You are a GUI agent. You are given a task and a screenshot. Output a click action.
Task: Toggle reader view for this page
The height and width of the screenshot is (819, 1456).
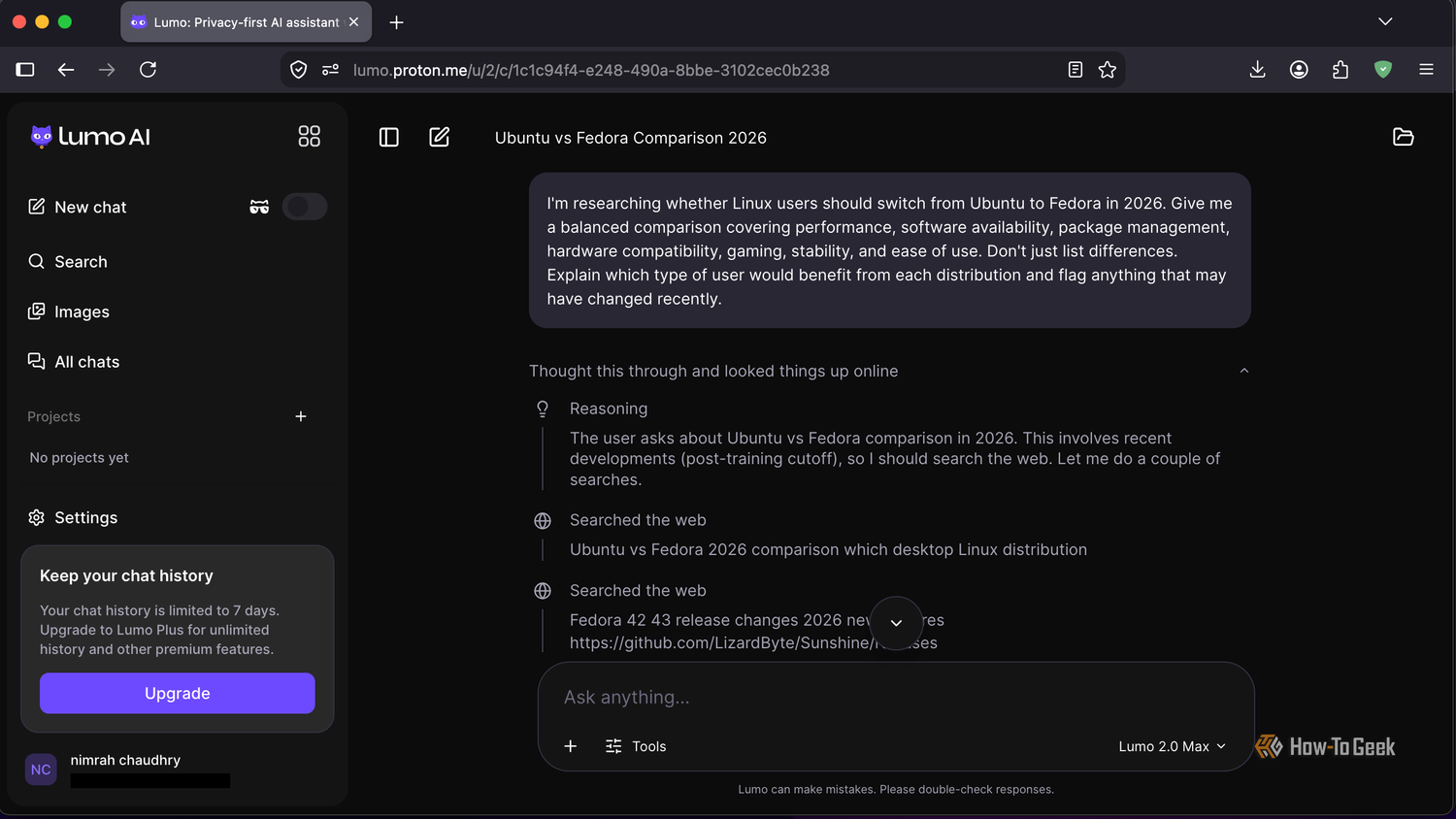[1075, 70]
